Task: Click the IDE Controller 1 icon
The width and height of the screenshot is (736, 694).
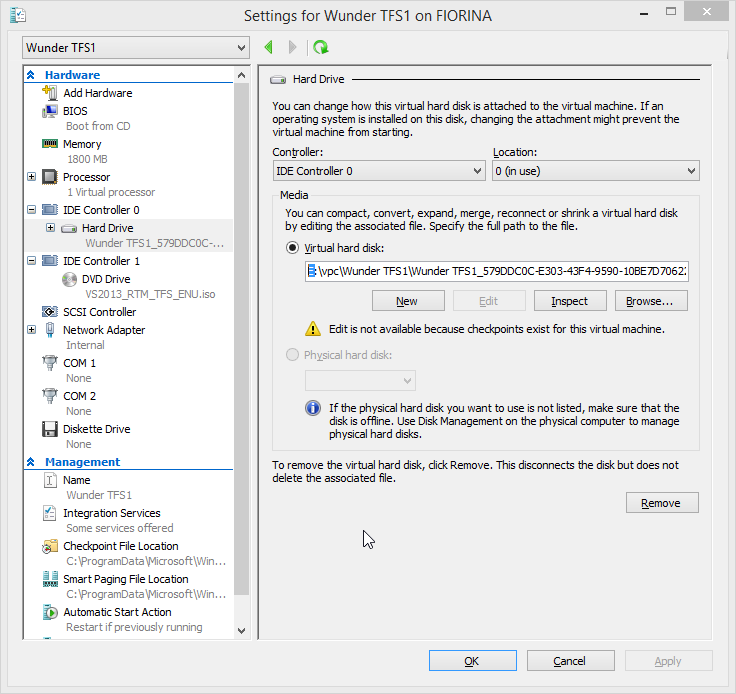Action: coord(50,260)
